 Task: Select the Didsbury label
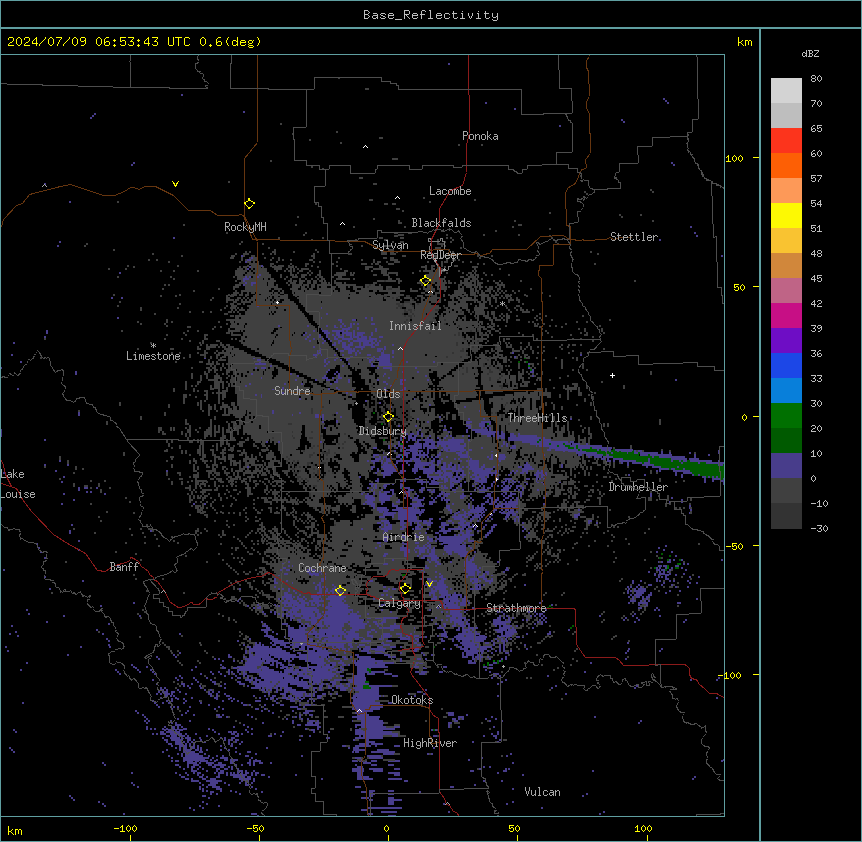pyautogui.click(x=383, y=431)
